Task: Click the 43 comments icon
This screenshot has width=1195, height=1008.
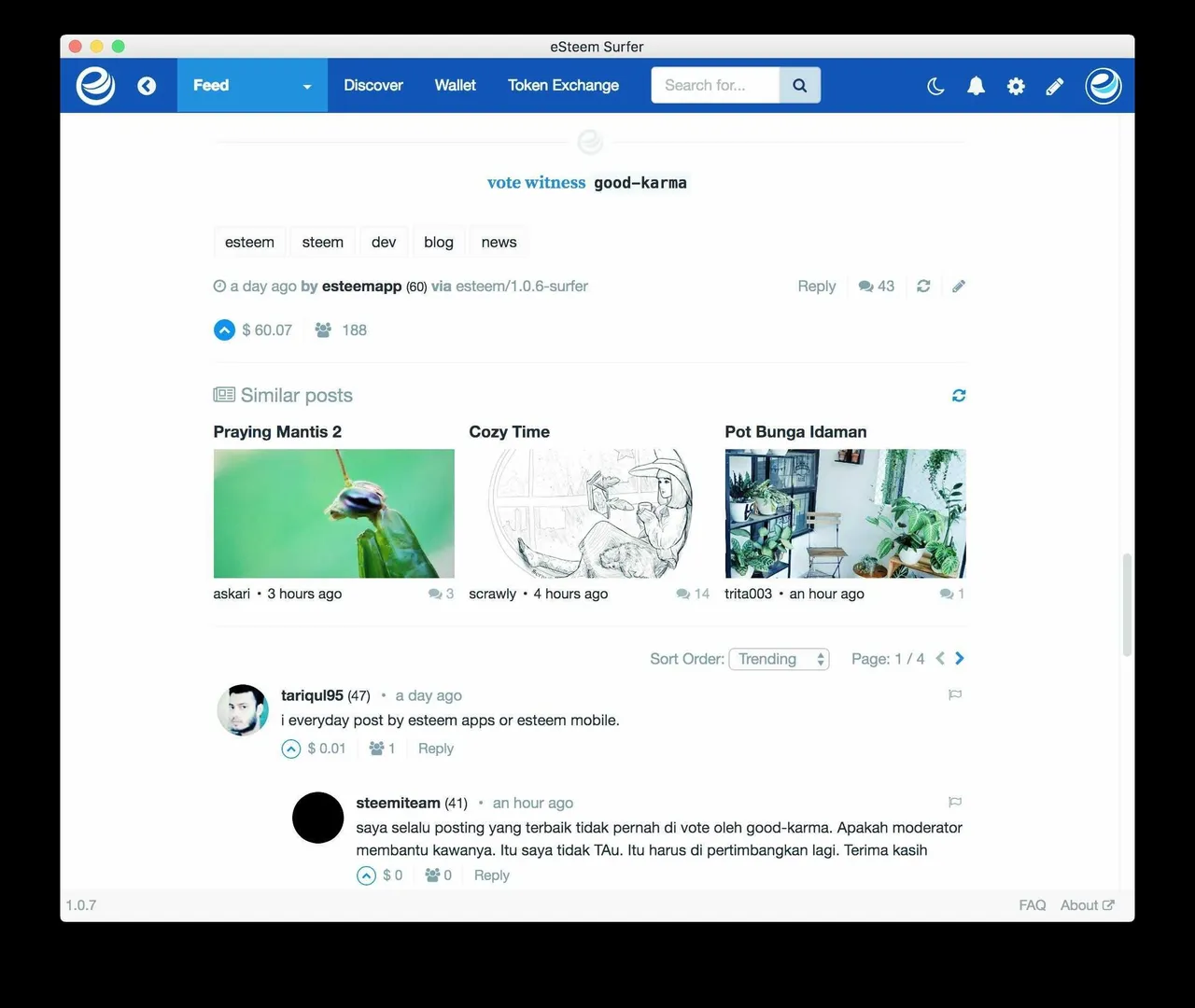Action: coord(877,287)
